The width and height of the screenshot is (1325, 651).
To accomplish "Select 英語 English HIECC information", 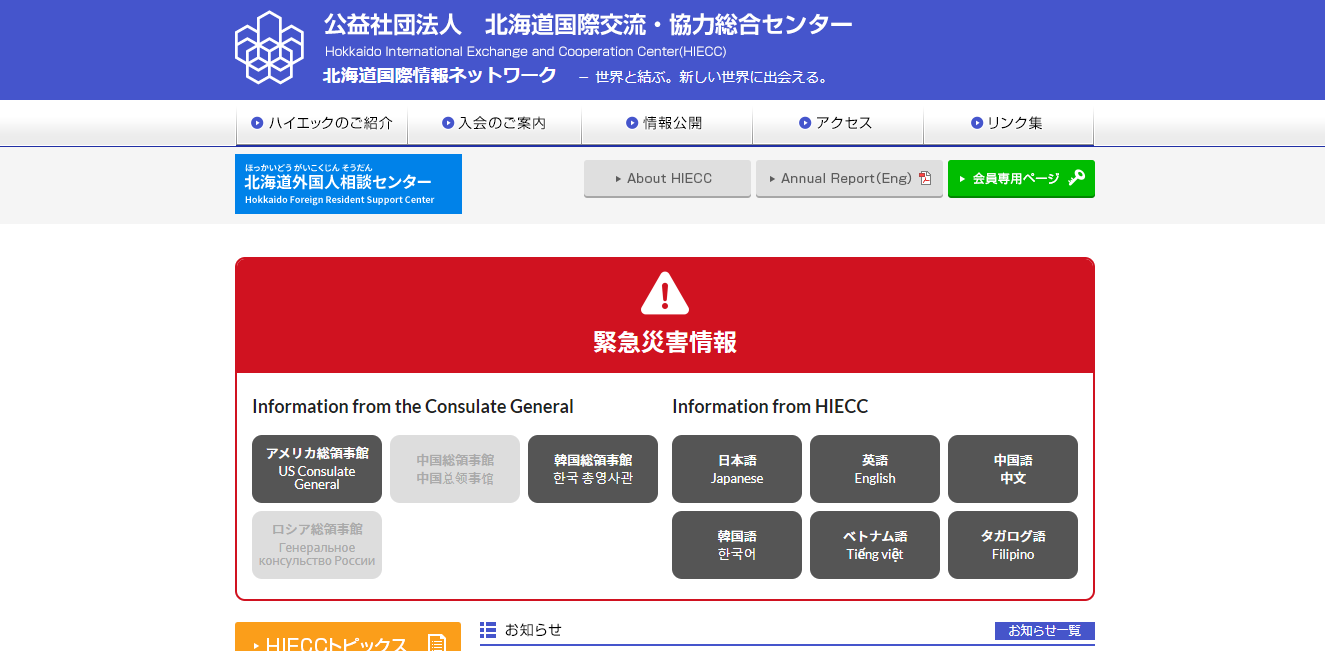I will click(x=875, y=469).
